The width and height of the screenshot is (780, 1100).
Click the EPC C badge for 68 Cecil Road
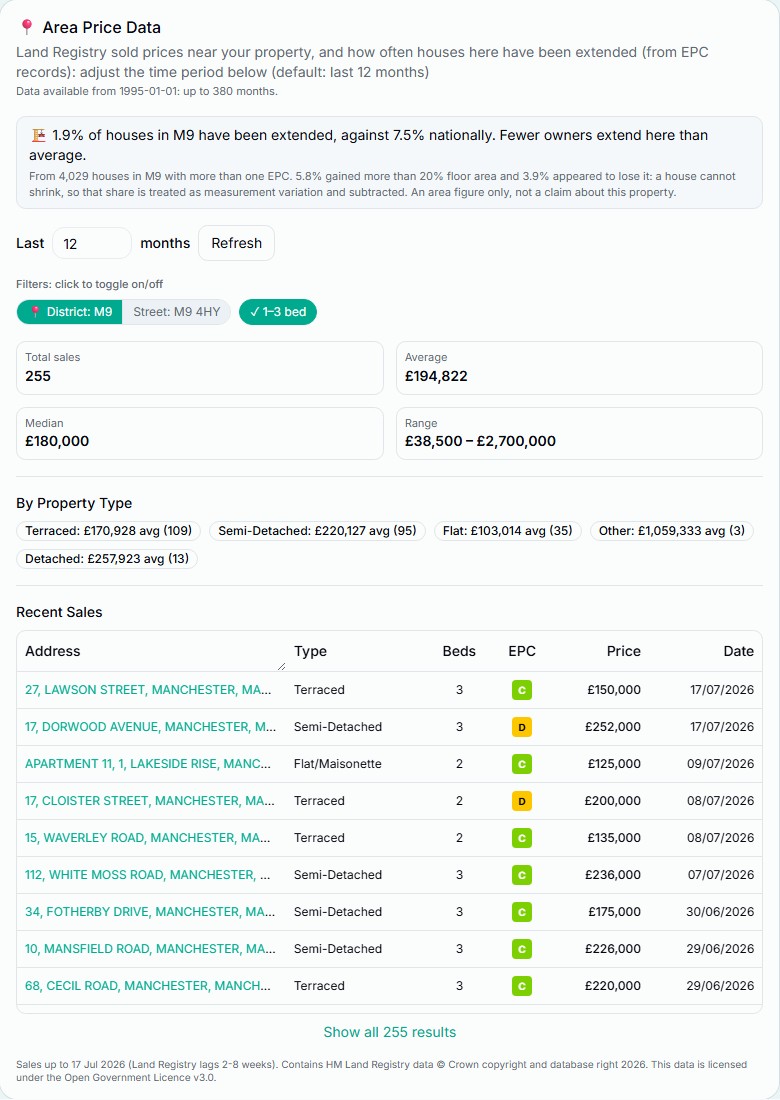pyautogui.click(x=522, y=986)
